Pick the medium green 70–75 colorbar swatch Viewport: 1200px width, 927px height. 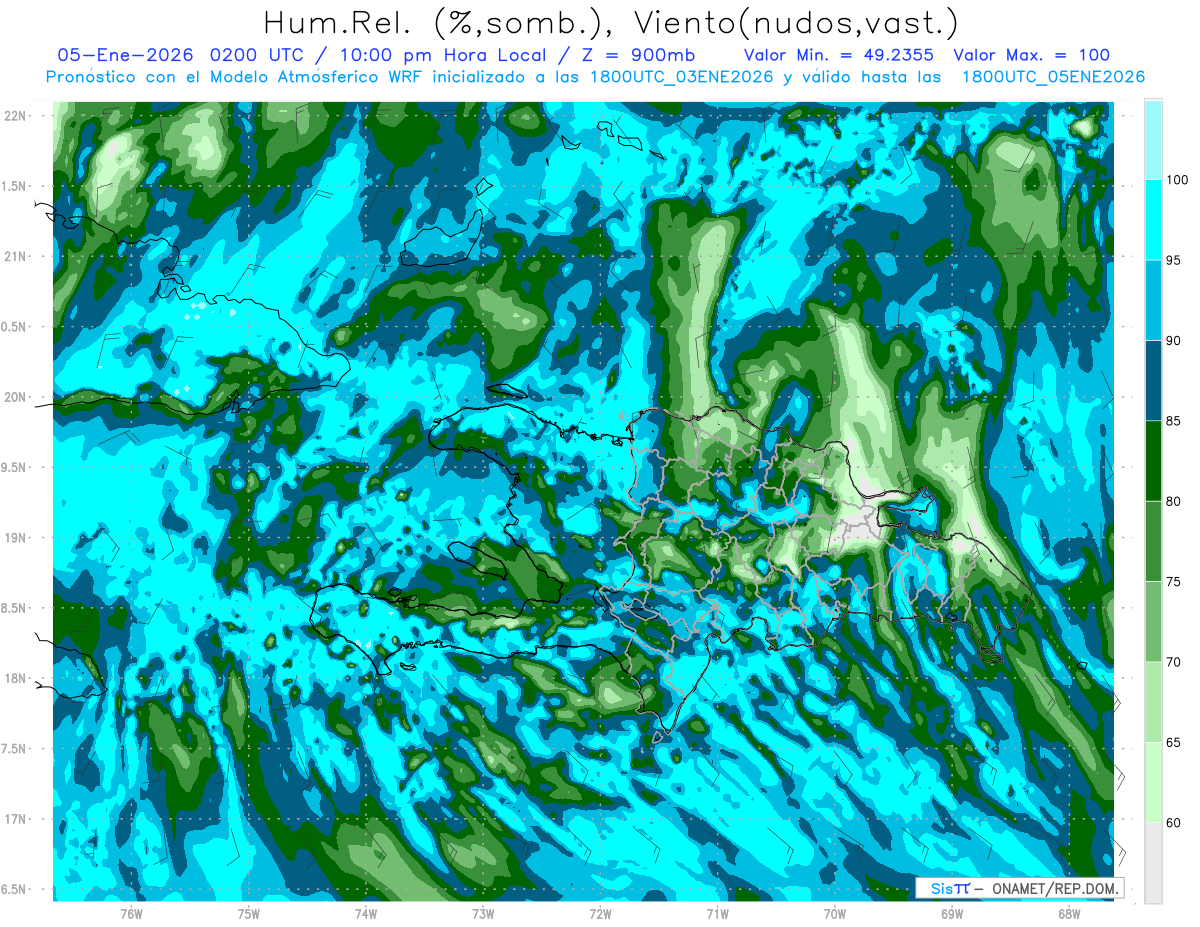[x=1153, y=622]
